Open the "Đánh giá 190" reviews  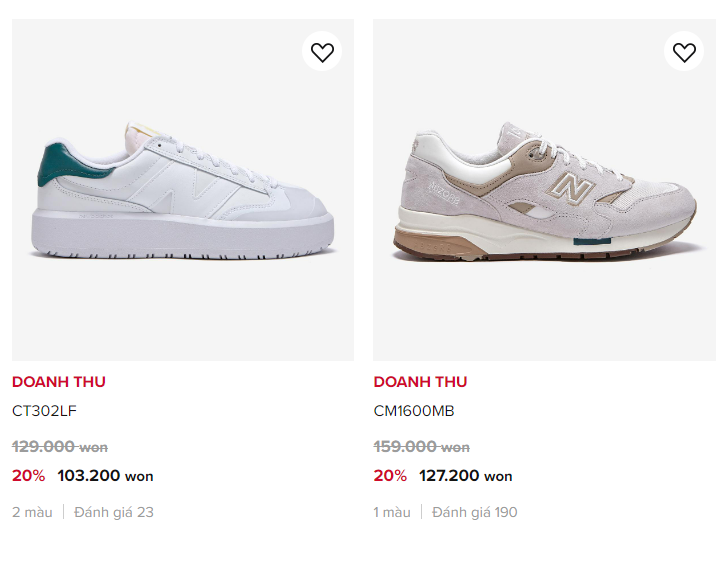point(475,512)
